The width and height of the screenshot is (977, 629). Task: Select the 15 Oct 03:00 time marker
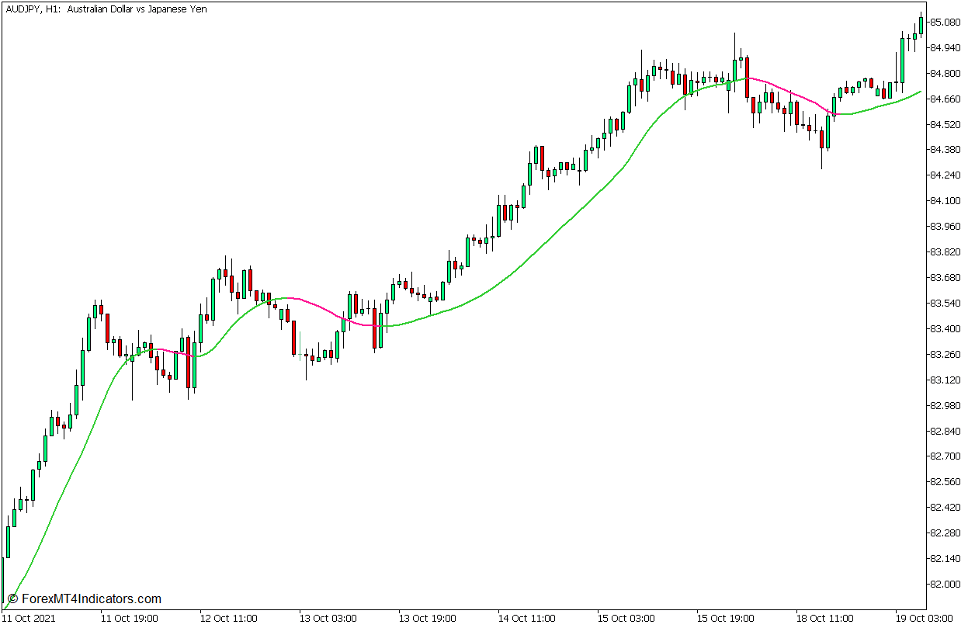[x=626, y=618]
